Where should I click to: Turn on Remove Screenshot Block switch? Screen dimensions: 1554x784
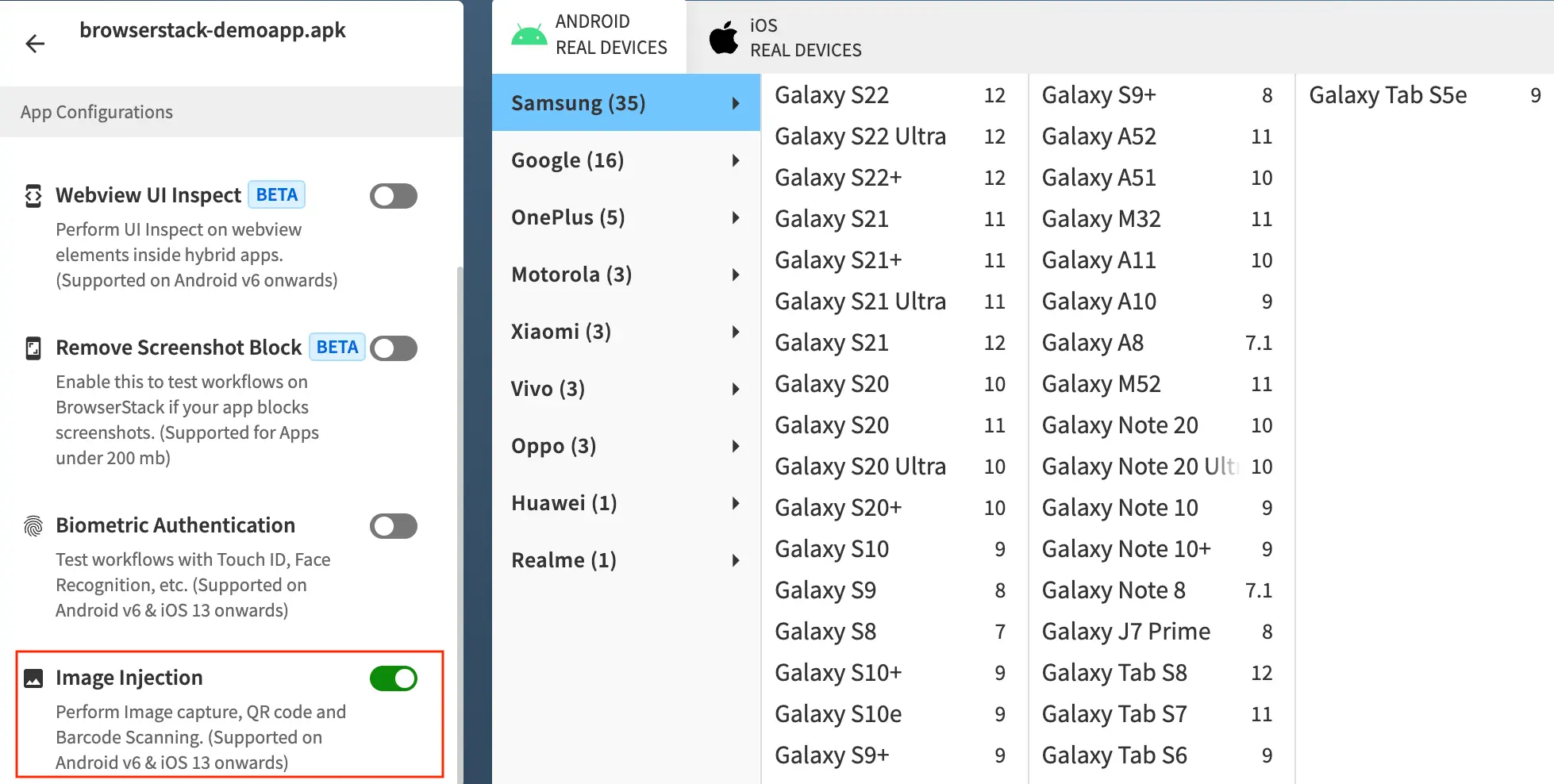pyautogui.click(x=393, y=348)
